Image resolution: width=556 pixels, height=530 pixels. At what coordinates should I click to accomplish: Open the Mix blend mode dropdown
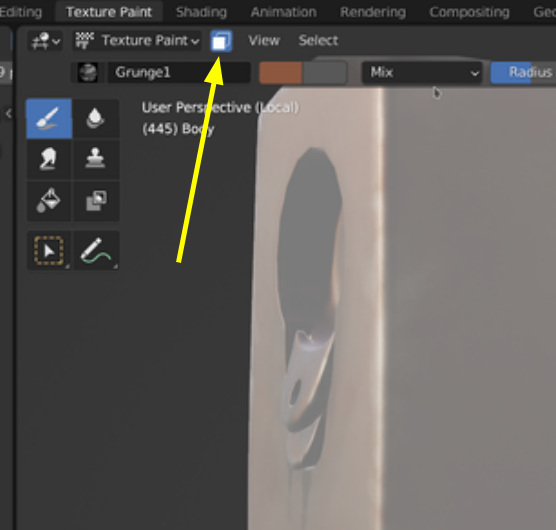(x=422, y=73)
